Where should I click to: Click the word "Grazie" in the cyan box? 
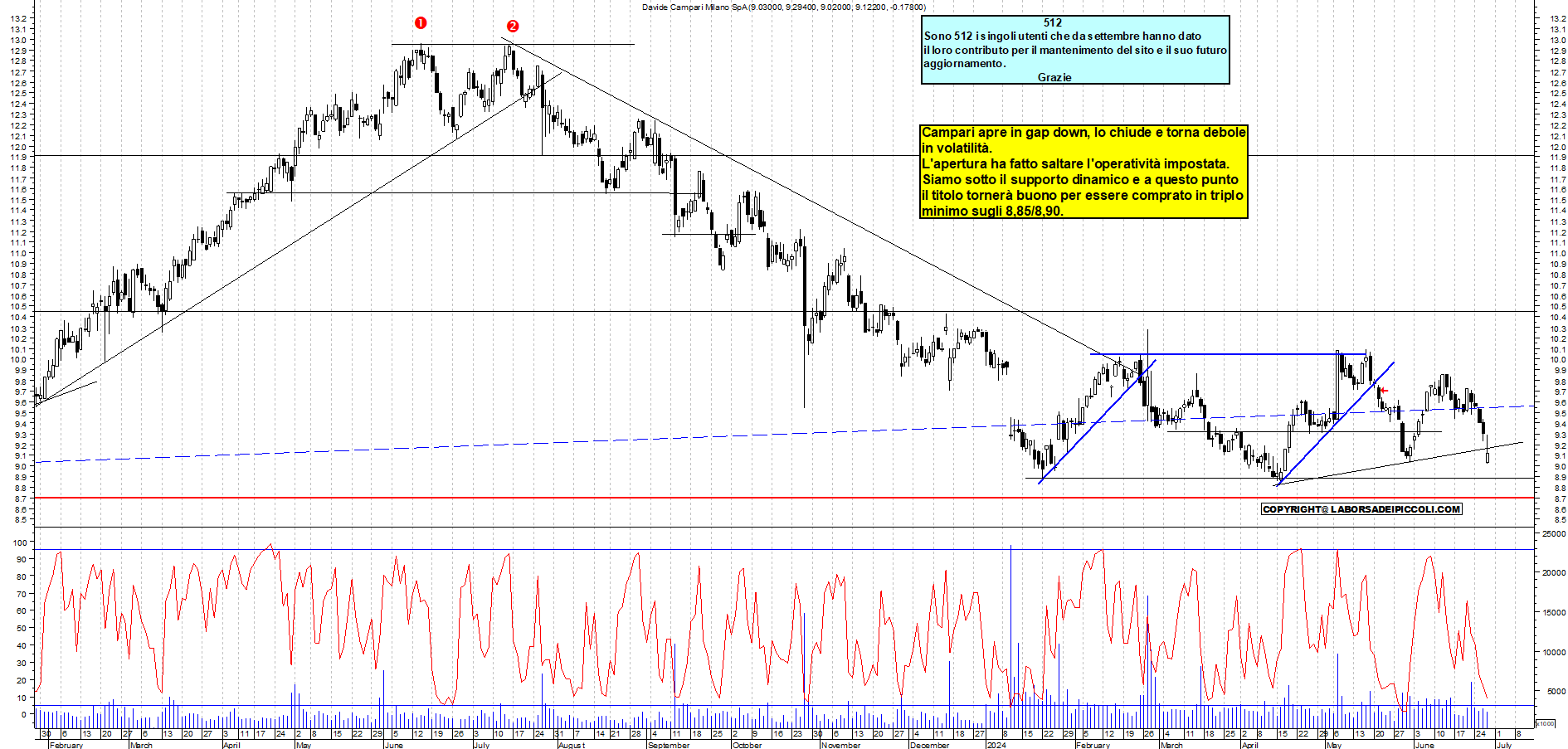[1054, 77]
